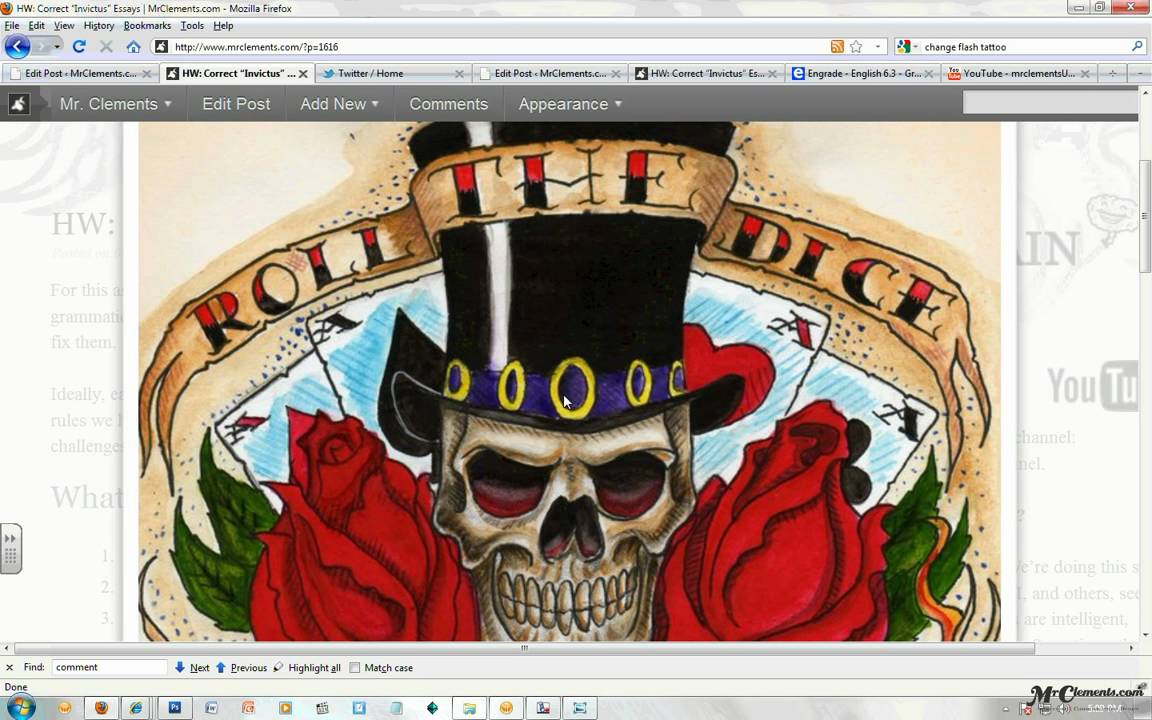The height and width of the screenshot is (720, 1152).
Task: Open Internet Explorer from the taskbar
Action: [137, 708]
